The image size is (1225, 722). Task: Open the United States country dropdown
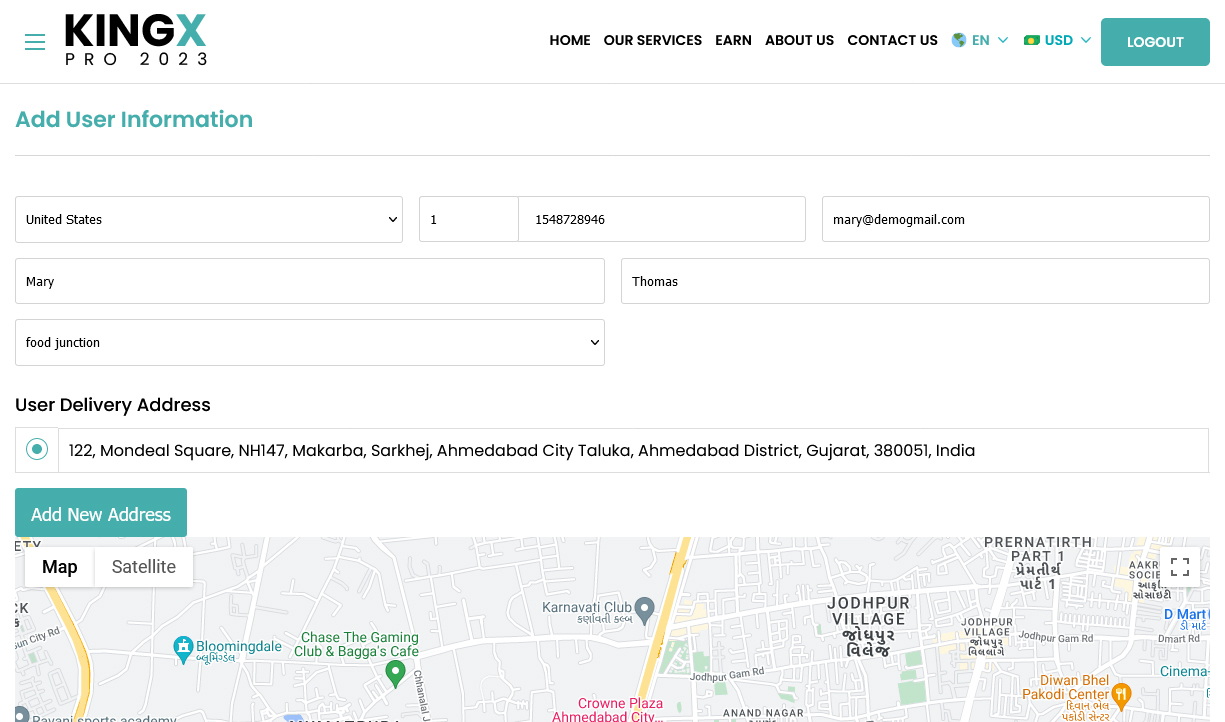click(x=209, y=220)
